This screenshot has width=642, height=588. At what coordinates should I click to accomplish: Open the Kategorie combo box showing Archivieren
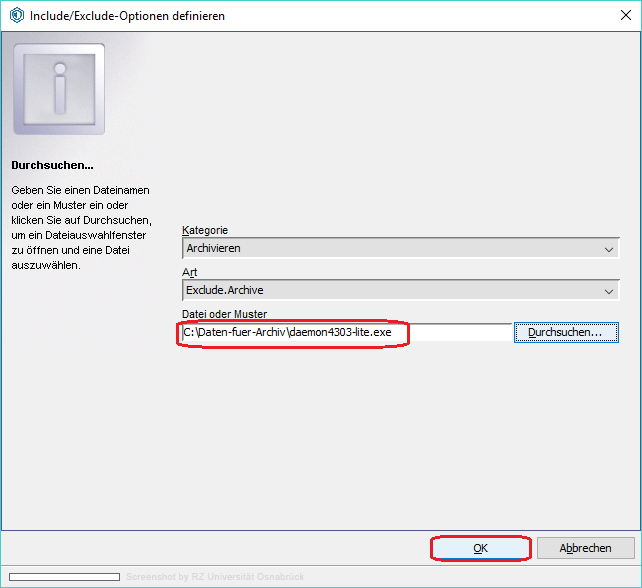(390, 248)
